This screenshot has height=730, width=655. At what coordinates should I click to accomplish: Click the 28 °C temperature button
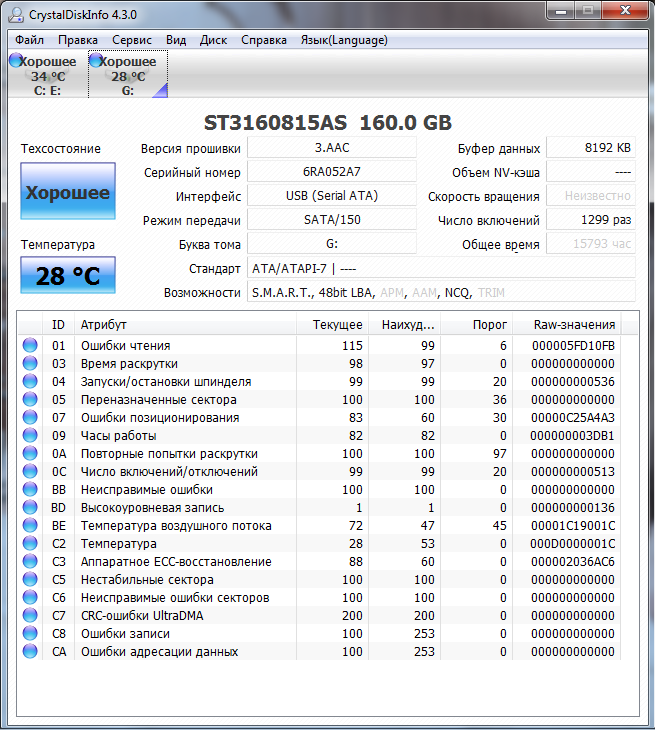[68, 275]
